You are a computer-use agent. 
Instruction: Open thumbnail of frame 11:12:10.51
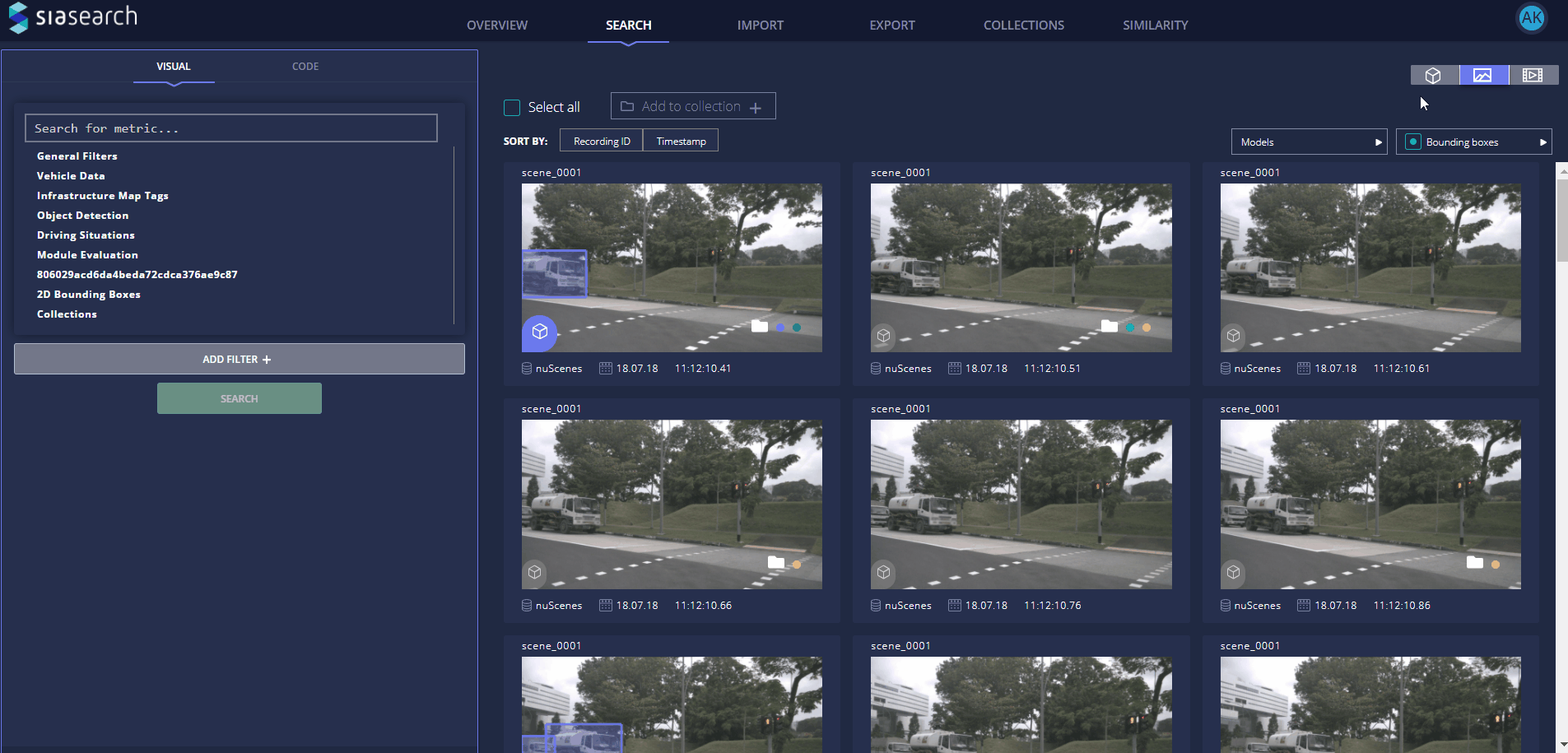click(1021, 268)
